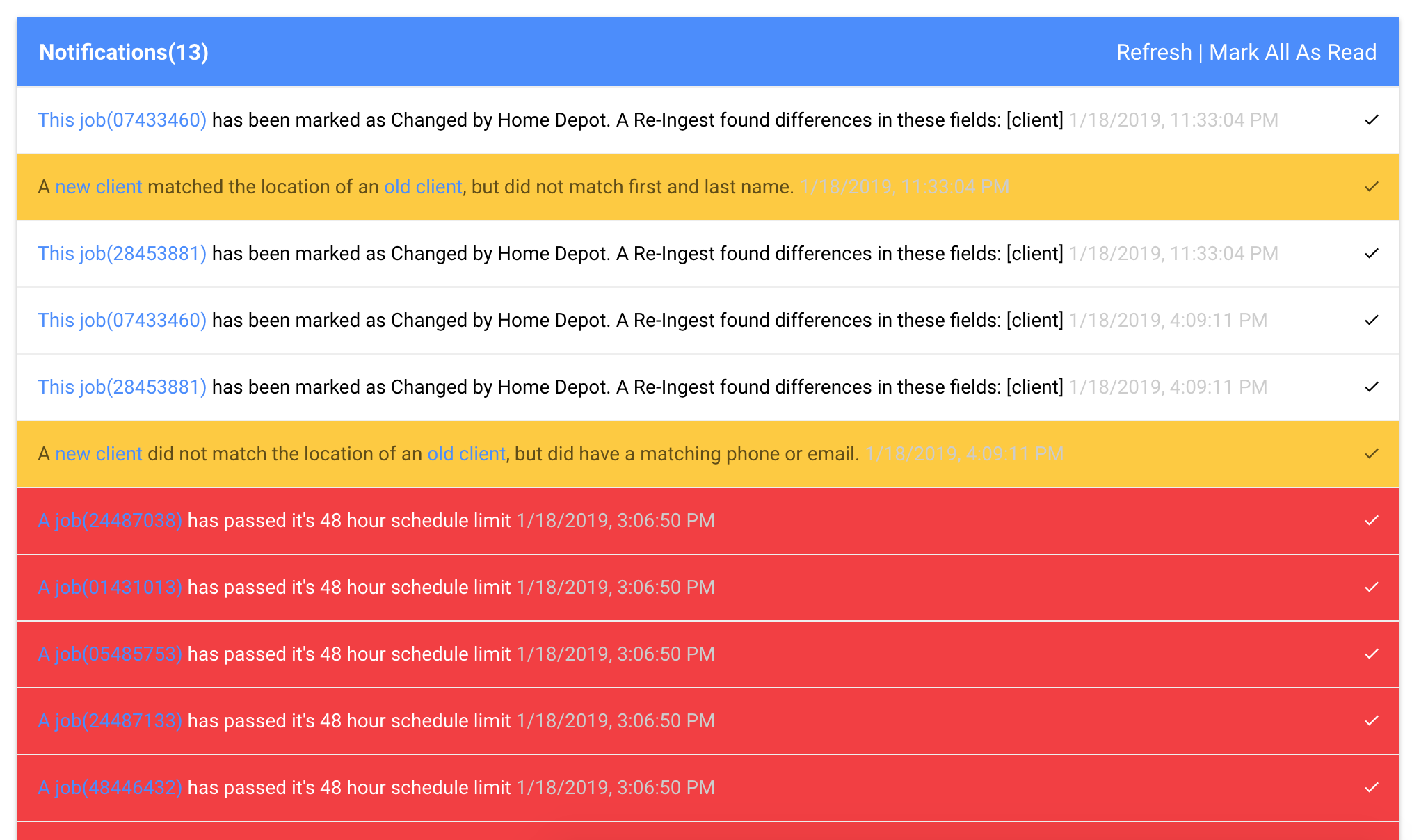Screen dimensions: 1412x840
Task: Mark the yellow client-match notification as read
Action: click(1372, 186)
